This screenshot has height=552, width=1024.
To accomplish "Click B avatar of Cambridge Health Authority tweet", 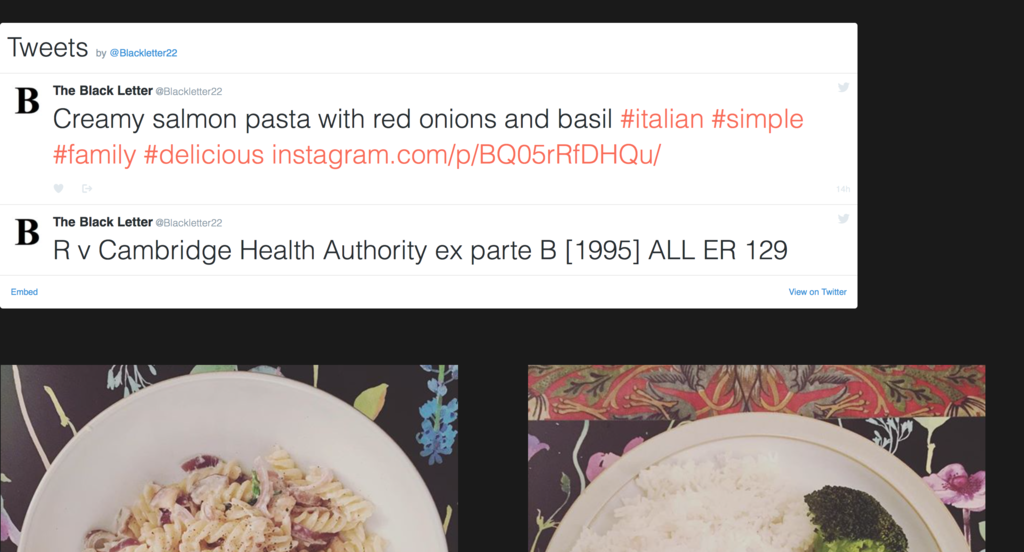I will point(27,233).
